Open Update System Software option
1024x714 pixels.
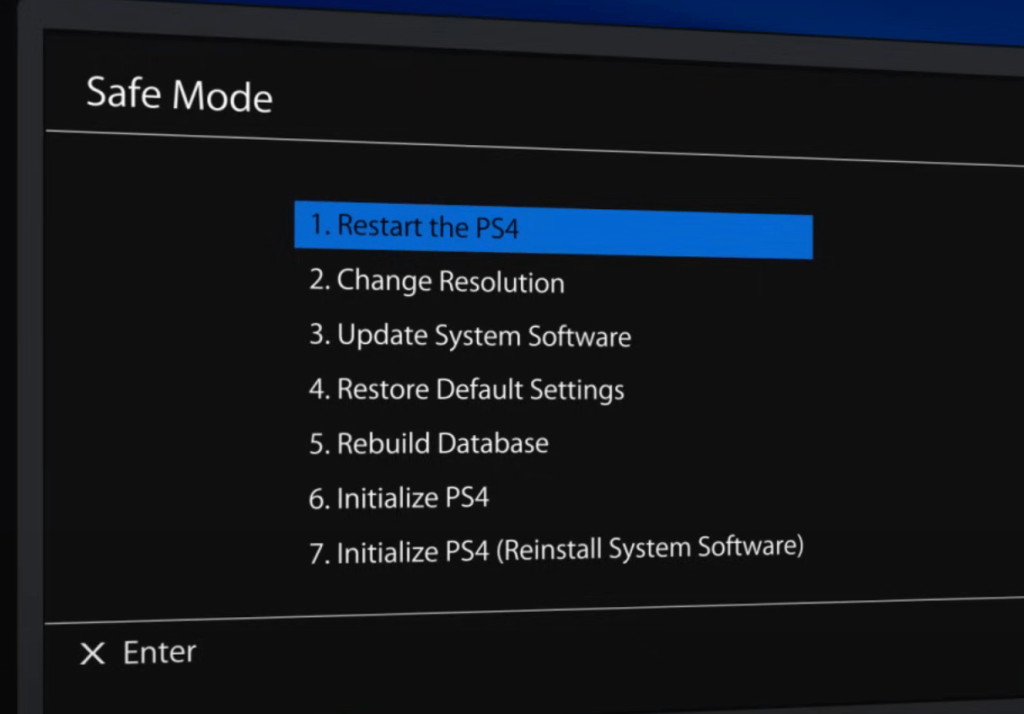point(470,336)
